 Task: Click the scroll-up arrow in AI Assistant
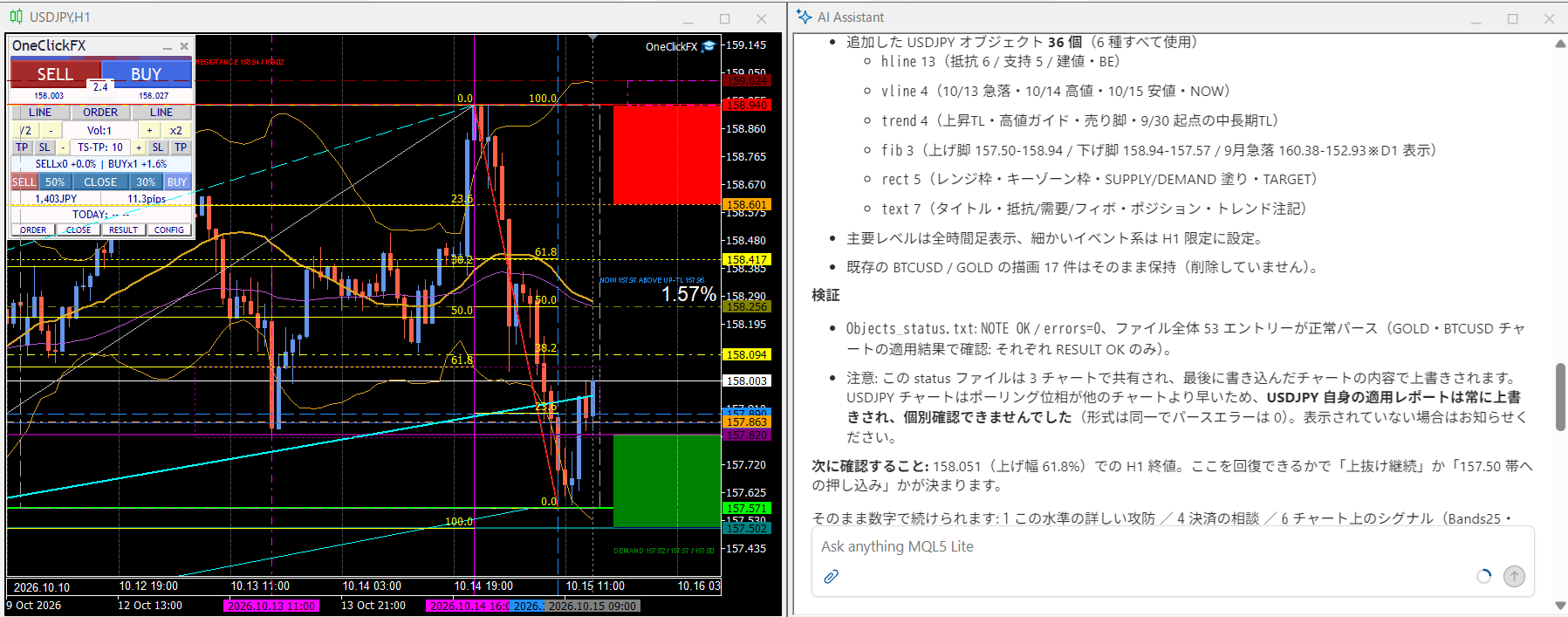(x=1560, y=44)
